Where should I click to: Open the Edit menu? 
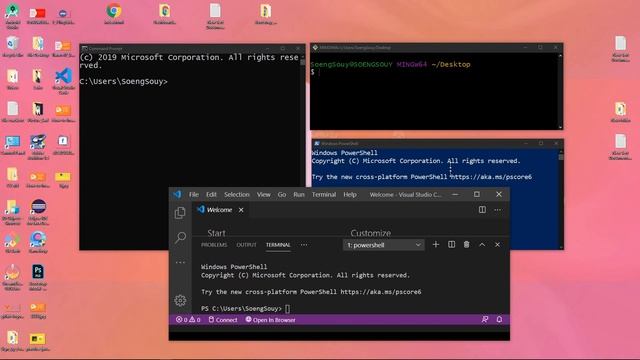tap(211, 195)
